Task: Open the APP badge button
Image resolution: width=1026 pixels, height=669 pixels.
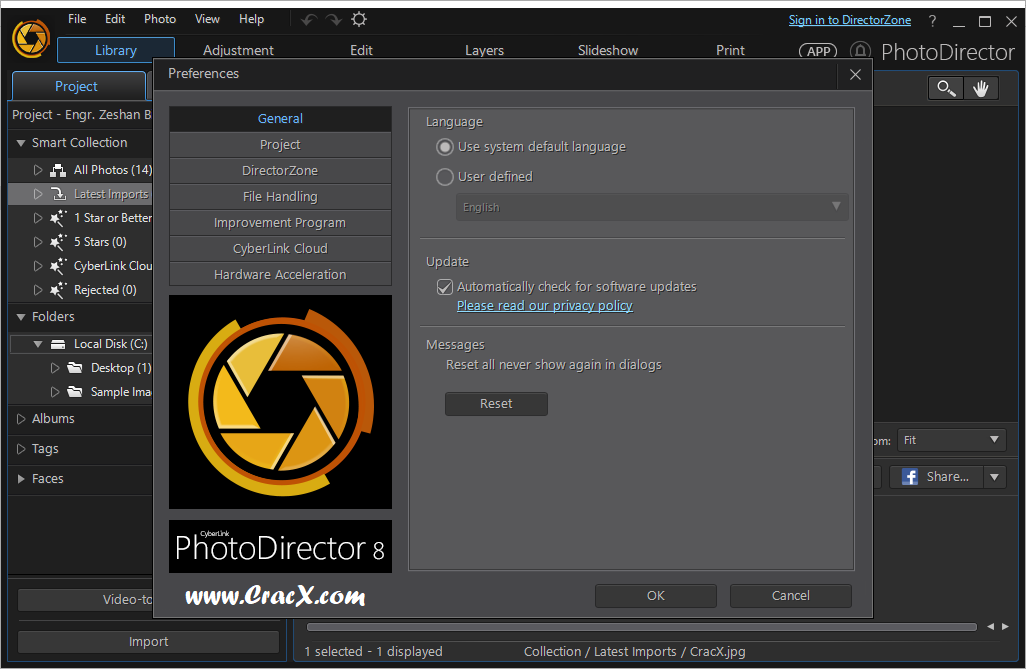Action: click(x=818, y=51)
